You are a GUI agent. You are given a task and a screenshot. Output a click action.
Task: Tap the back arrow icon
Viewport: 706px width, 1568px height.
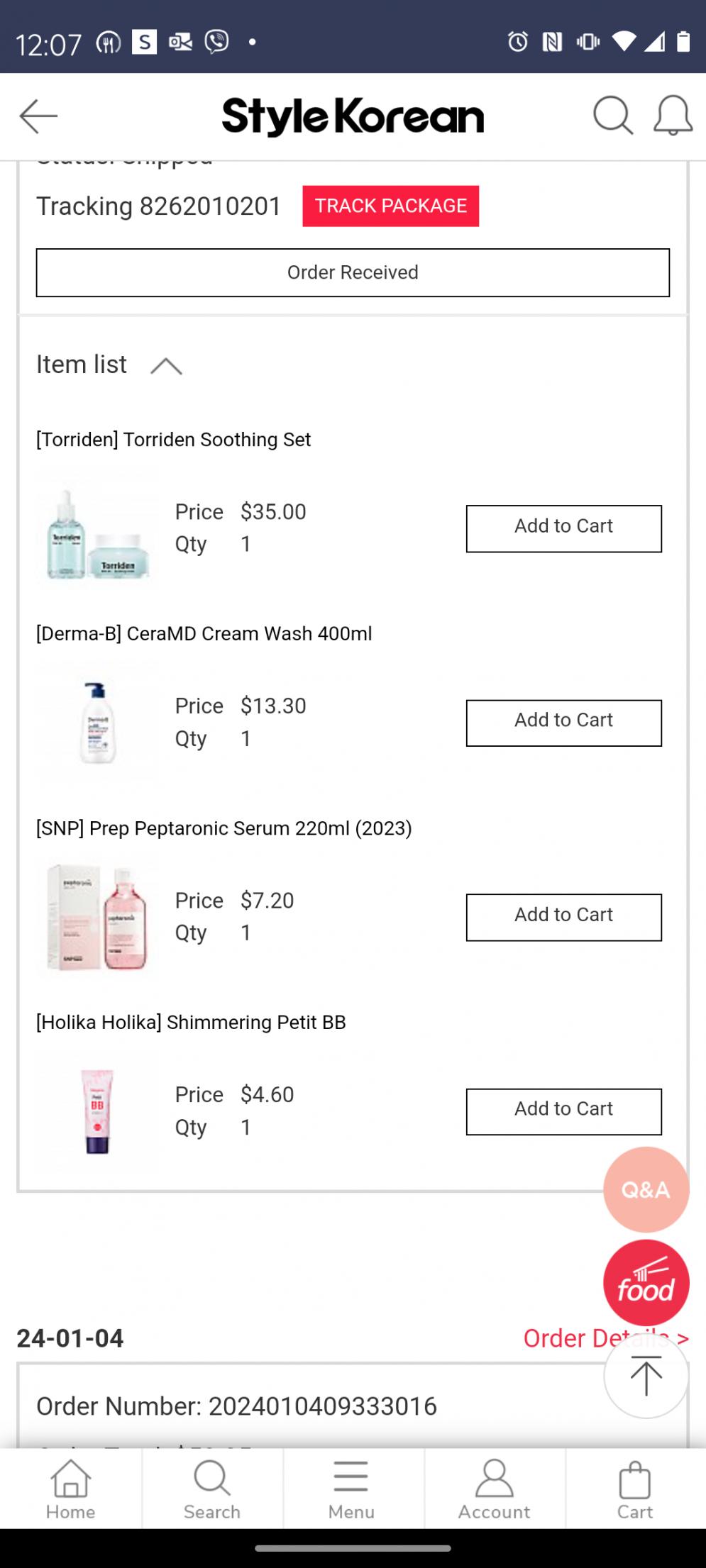(x=38, y=116)
